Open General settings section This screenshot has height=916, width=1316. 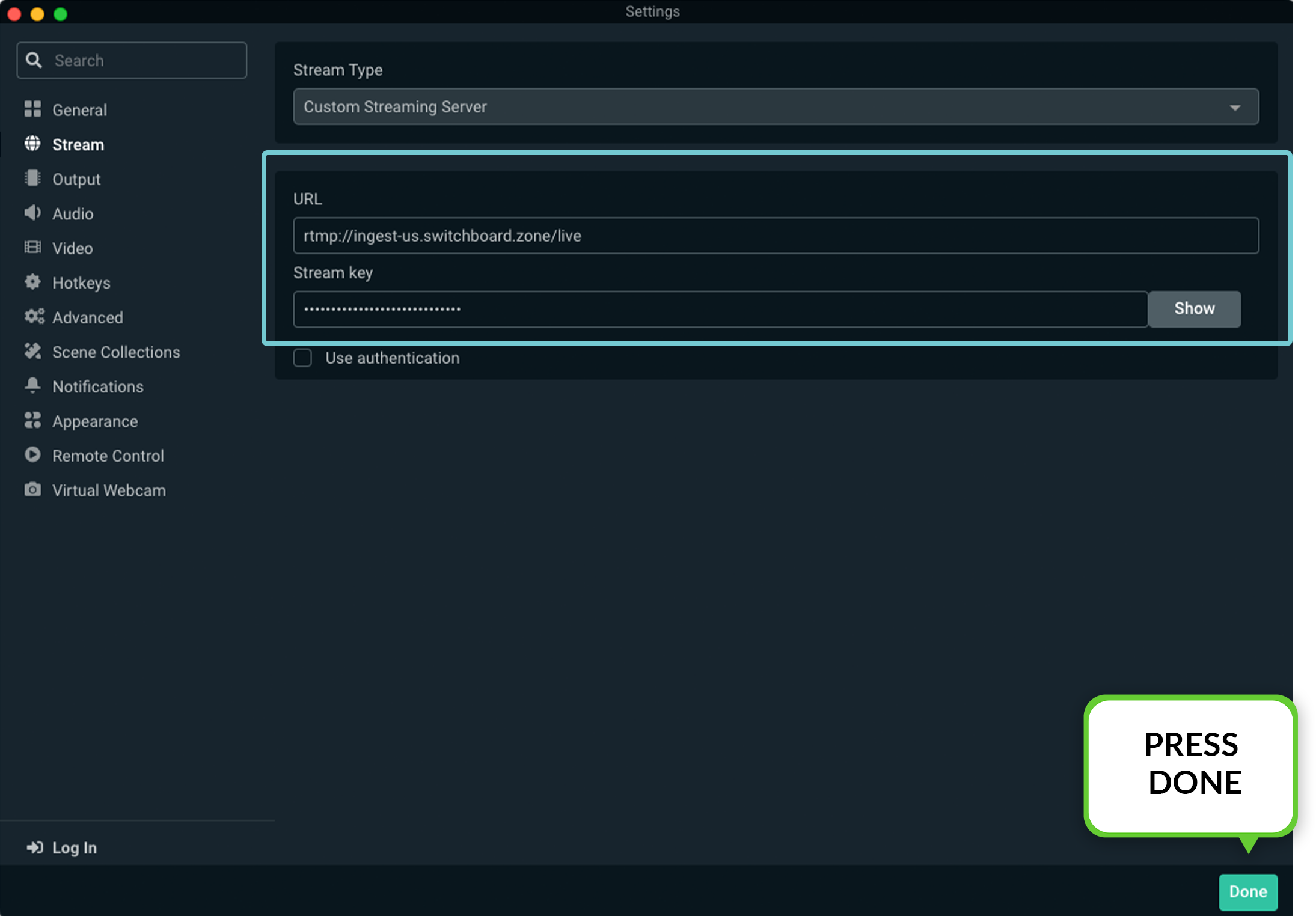[79, 110]
